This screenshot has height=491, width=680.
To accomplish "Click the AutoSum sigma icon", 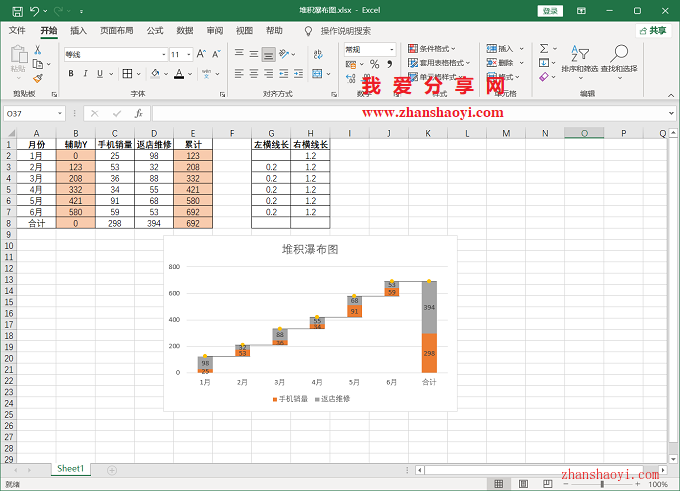I will (544, 49).
